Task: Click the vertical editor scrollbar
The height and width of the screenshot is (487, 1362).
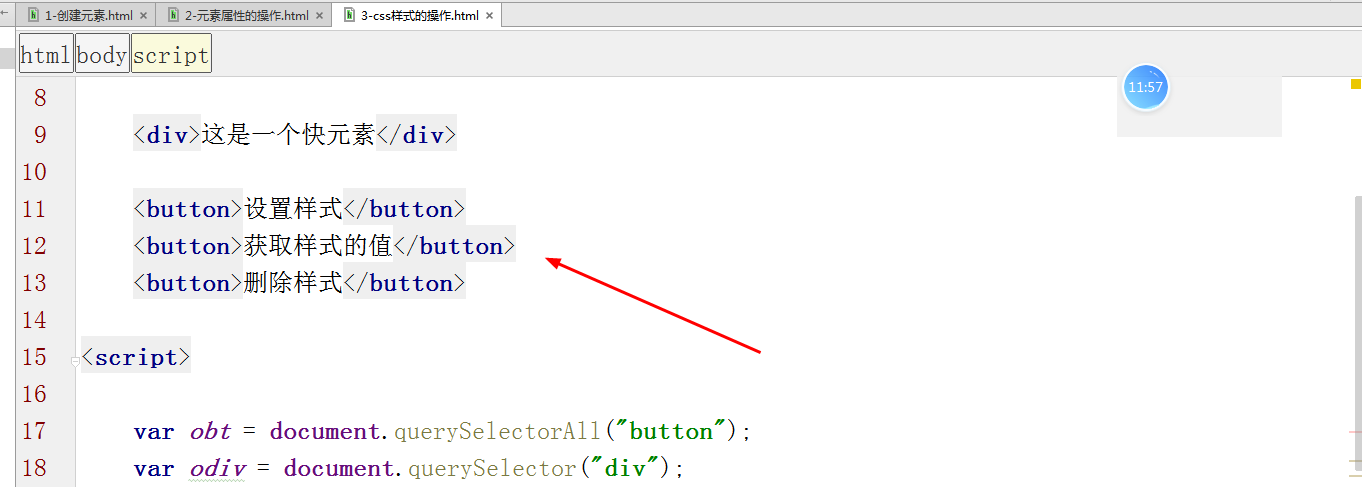Action: pos(1357,330)
